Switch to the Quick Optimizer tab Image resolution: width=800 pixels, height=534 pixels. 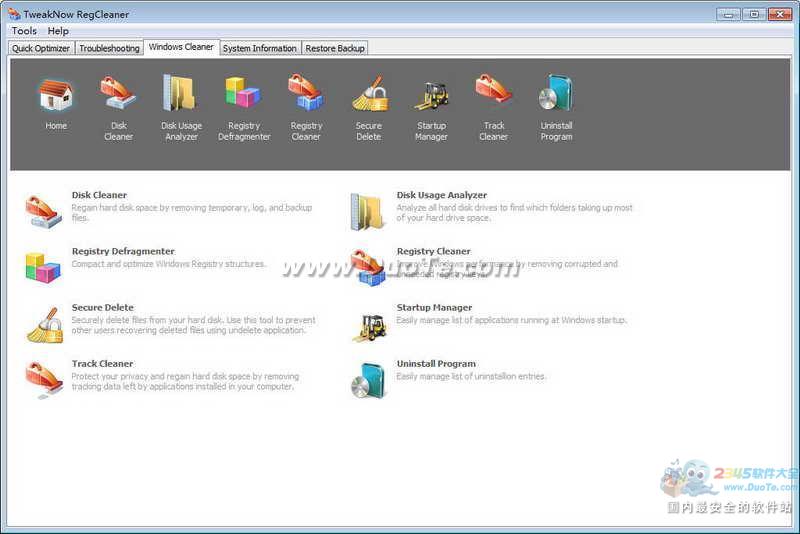coord(41,48)
